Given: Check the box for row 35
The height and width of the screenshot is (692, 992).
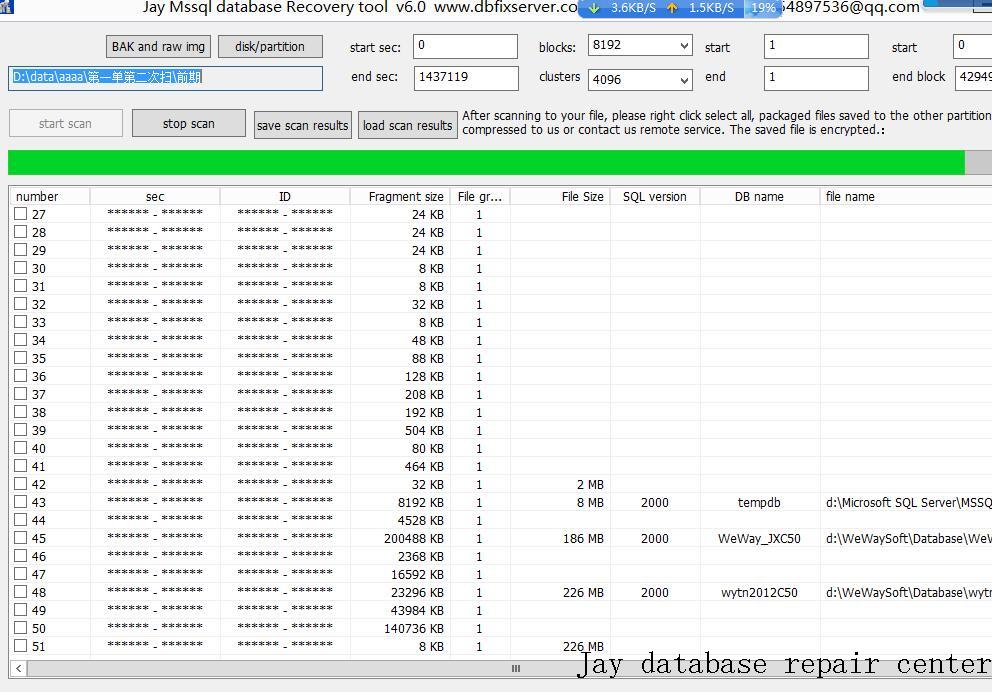Looking at the screenshot, I should coord(21,357).
